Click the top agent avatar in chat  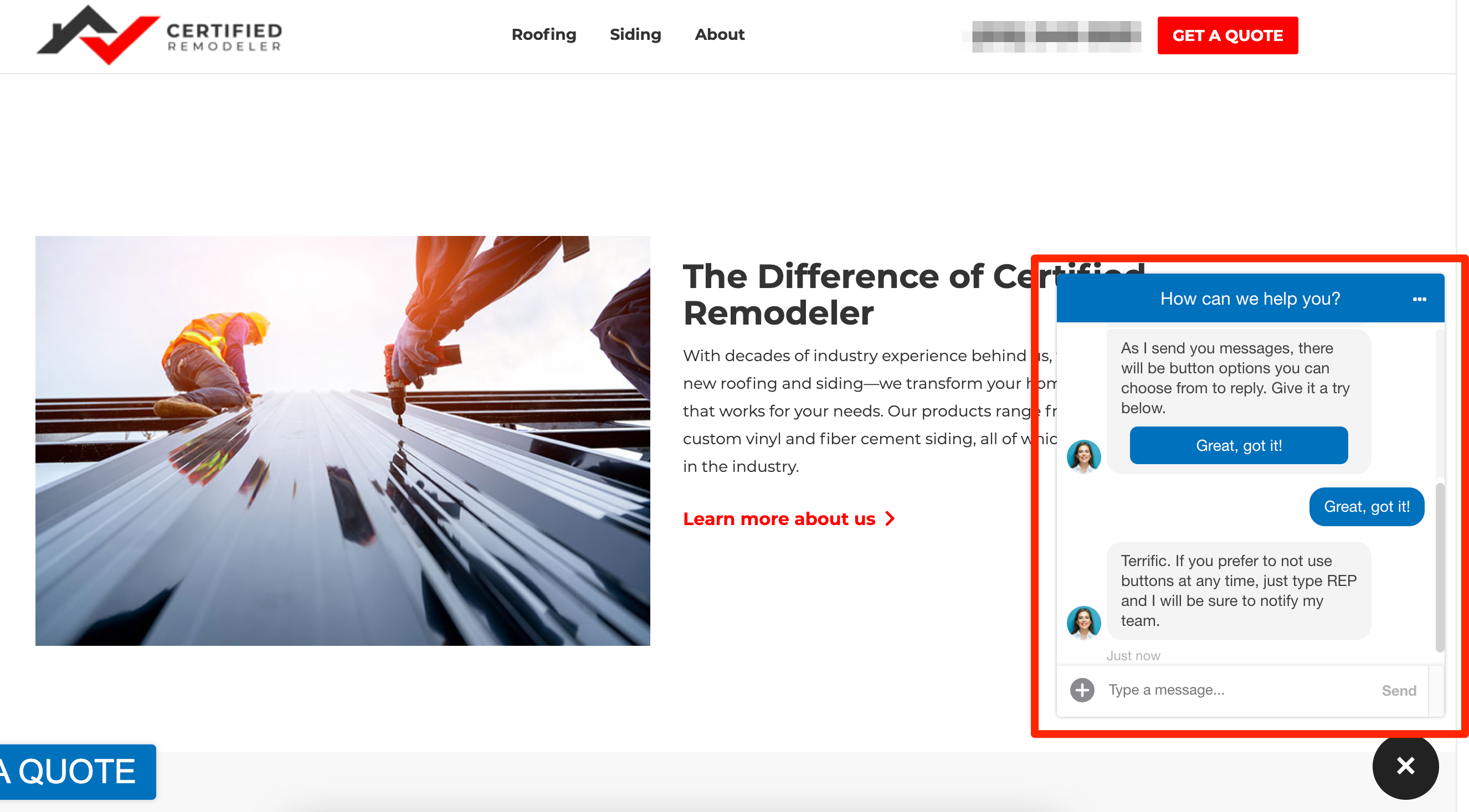pos(1083,456)
